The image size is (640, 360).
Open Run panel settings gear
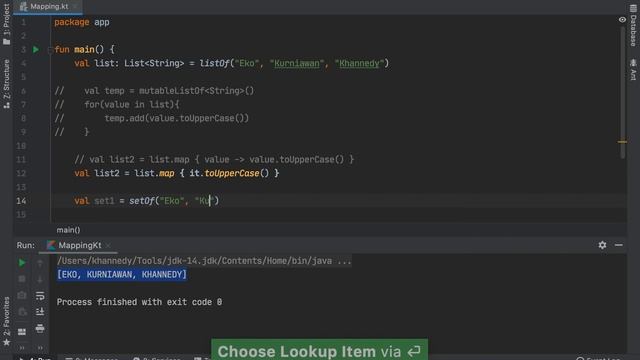pos(602,245)
